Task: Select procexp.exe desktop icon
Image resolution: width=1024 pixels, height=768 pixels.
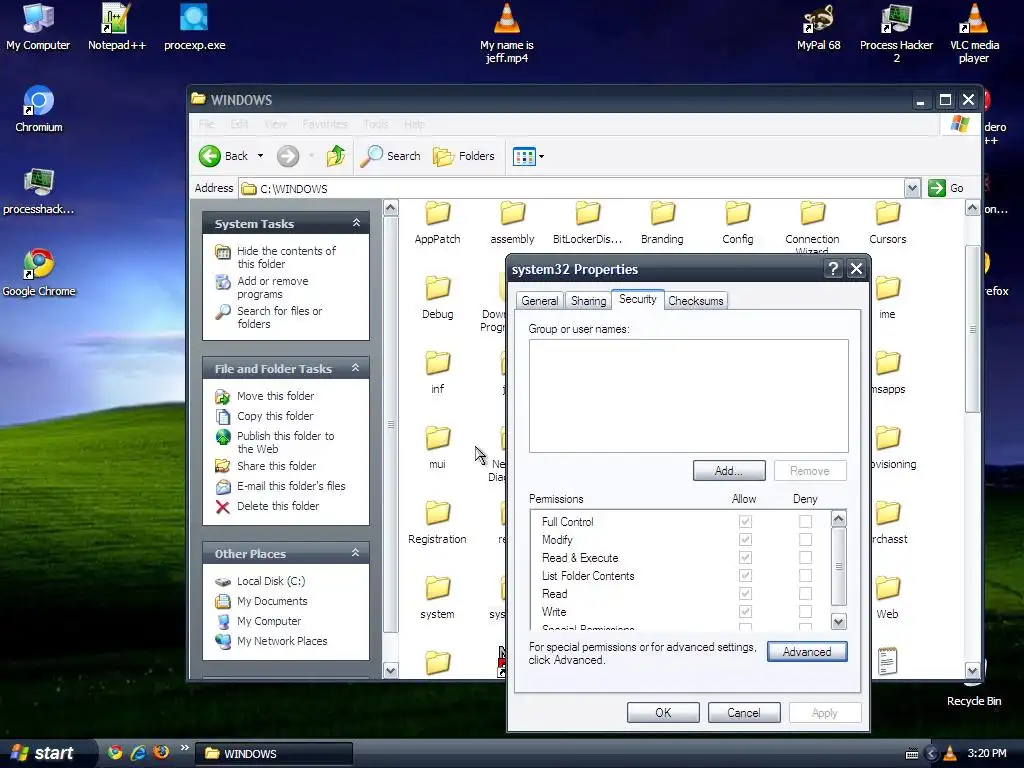Action: click(194, 27)
